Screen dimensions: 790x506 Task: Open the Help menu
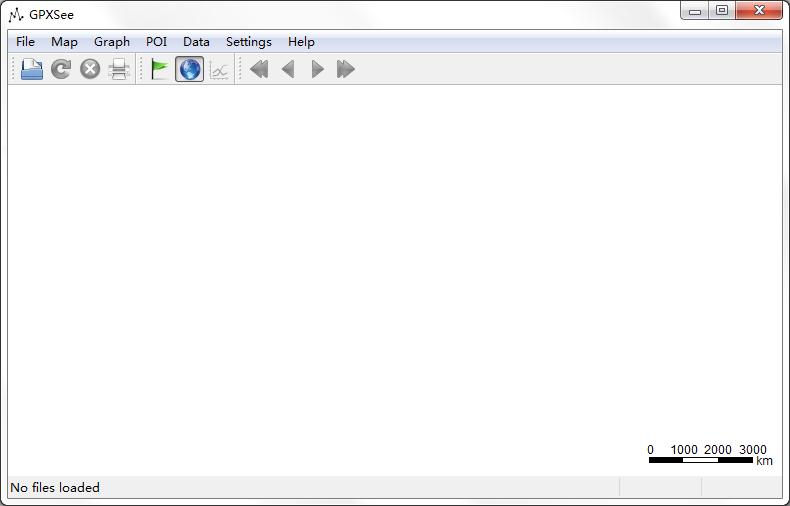click(x=301, y=42)
